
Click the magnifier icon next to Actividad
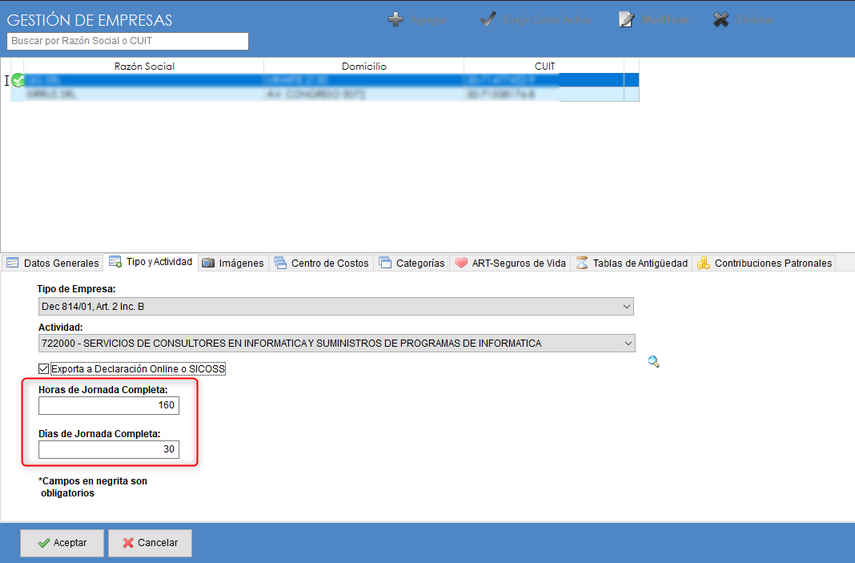(654, 362)
